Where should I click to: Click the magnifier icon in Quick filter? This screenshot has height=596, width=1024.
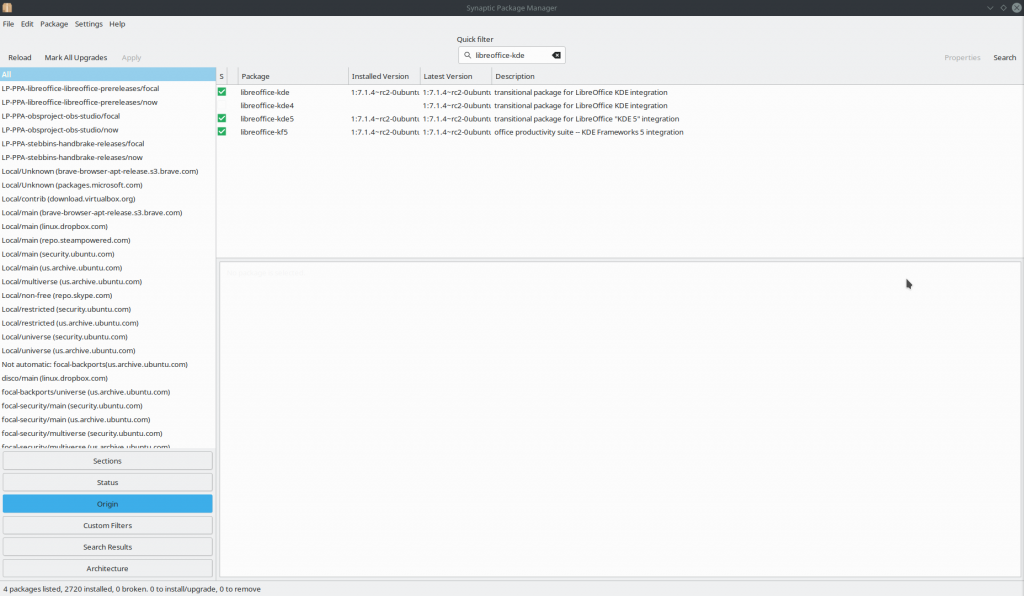[x=468, y=55]
